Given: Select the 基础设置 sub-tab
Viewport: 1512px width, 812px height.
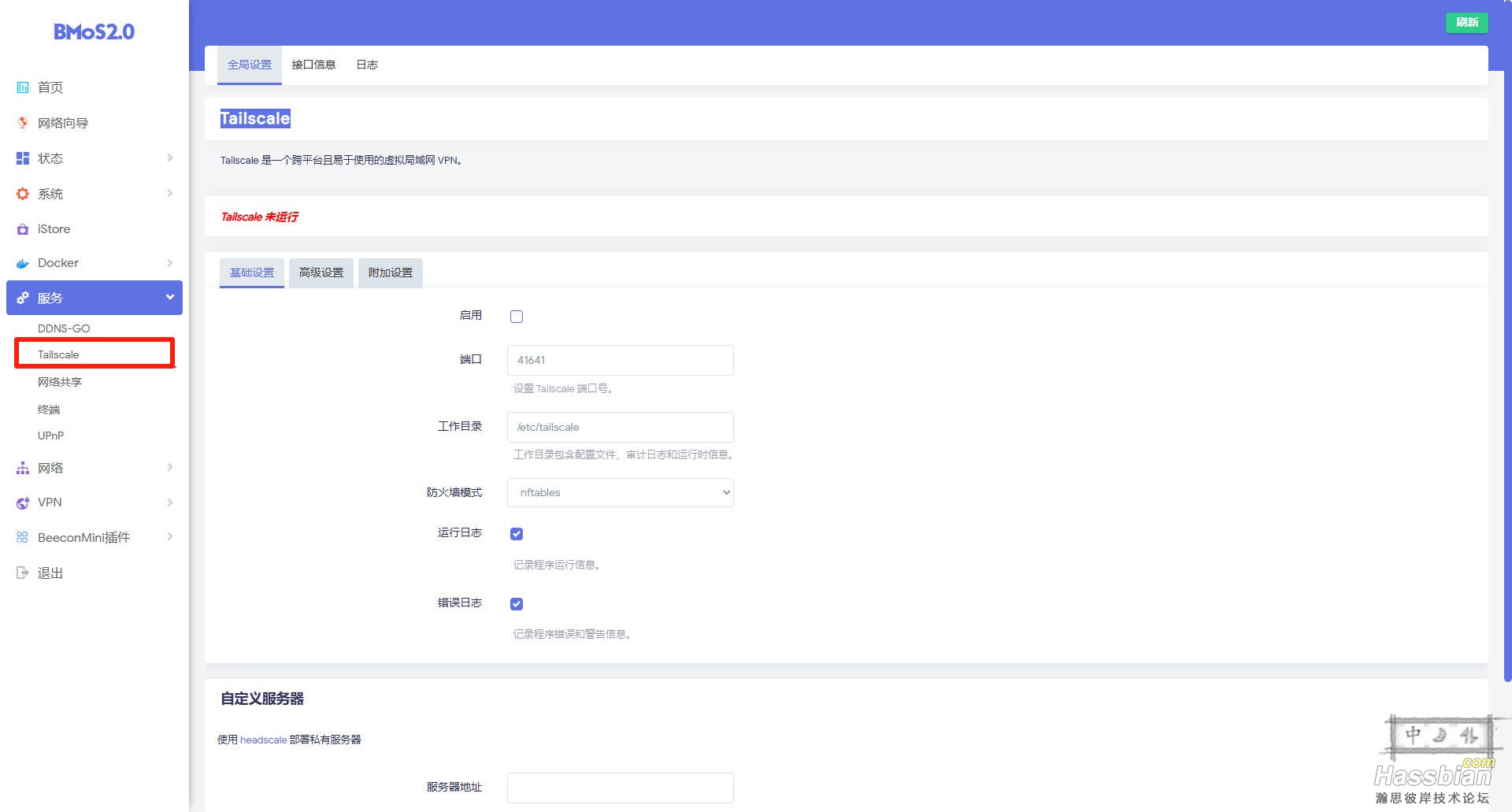Looking at the screenshot, I should [252, 273].
